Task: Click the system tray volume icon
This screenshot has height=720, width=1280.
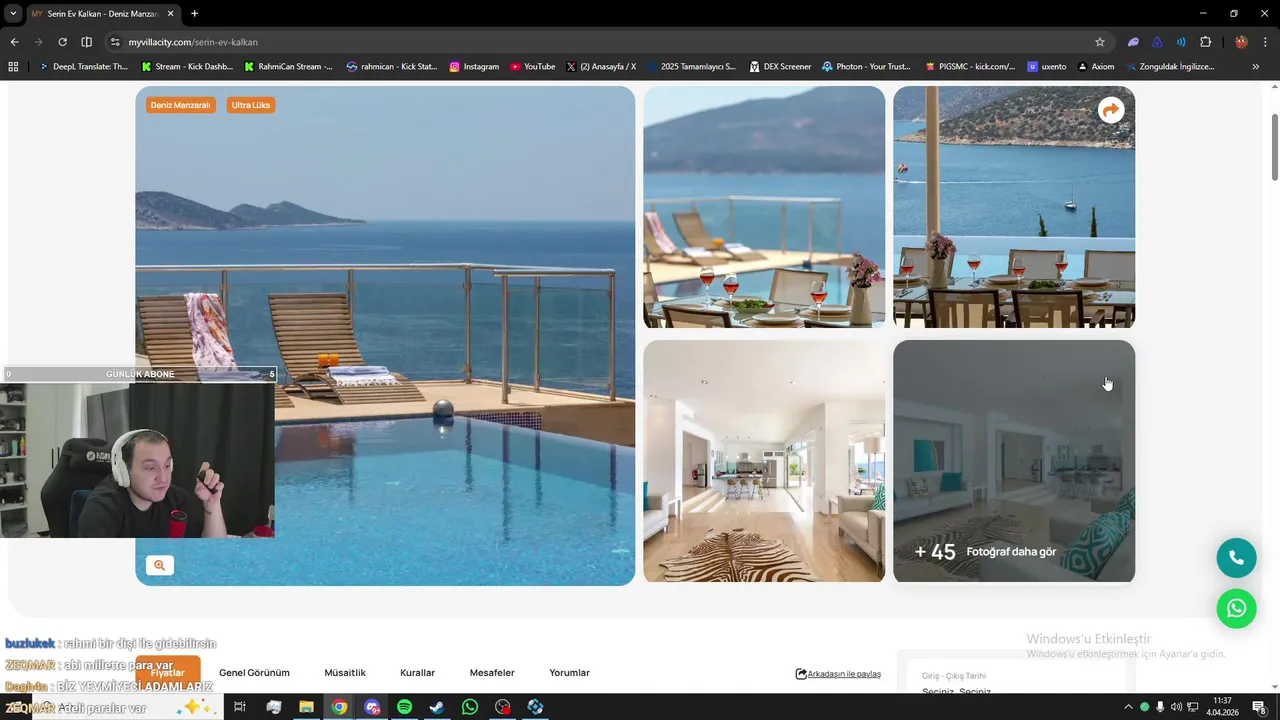Action: click(x=1176, y=707)
